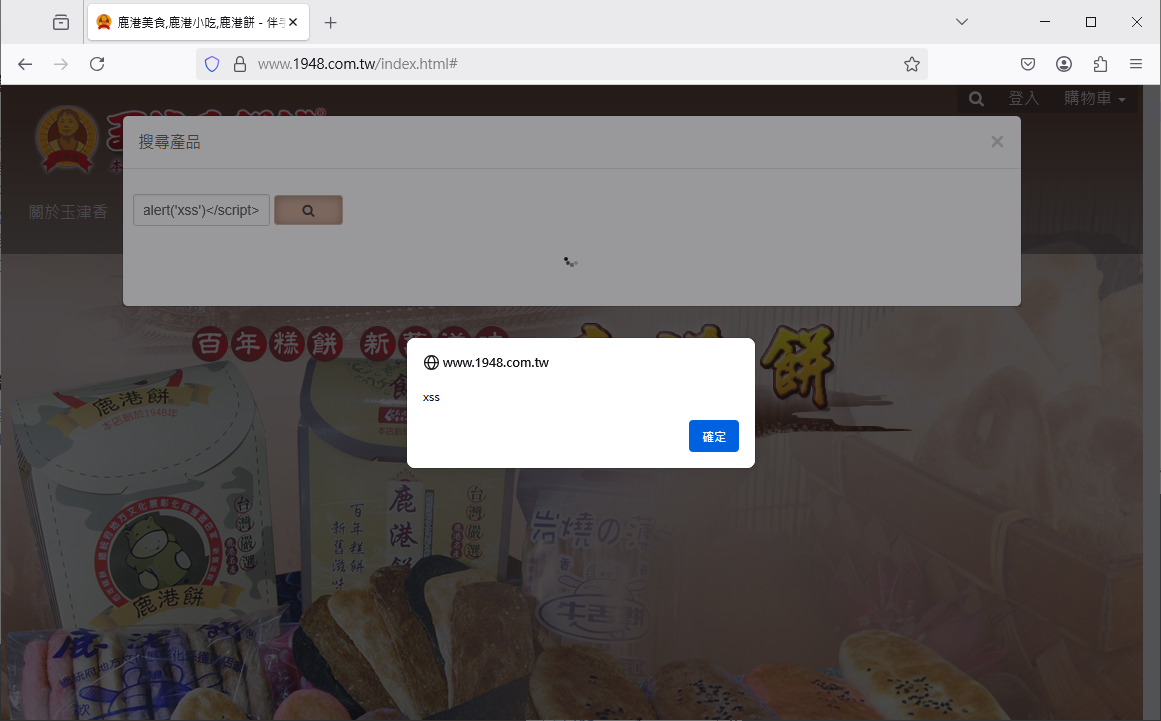Maximize the browser window

[1091, 22]
